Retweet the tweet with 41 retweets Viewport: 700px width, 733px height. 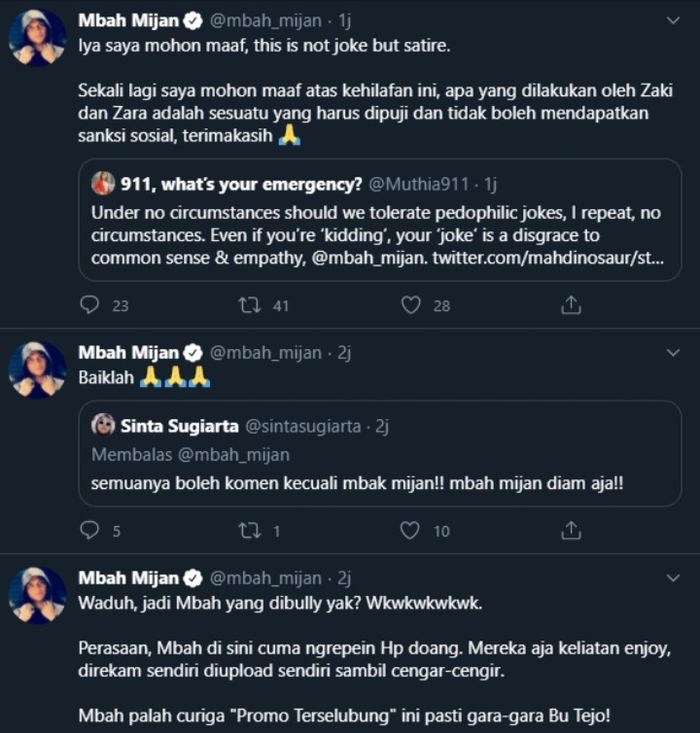coord(250,305)
